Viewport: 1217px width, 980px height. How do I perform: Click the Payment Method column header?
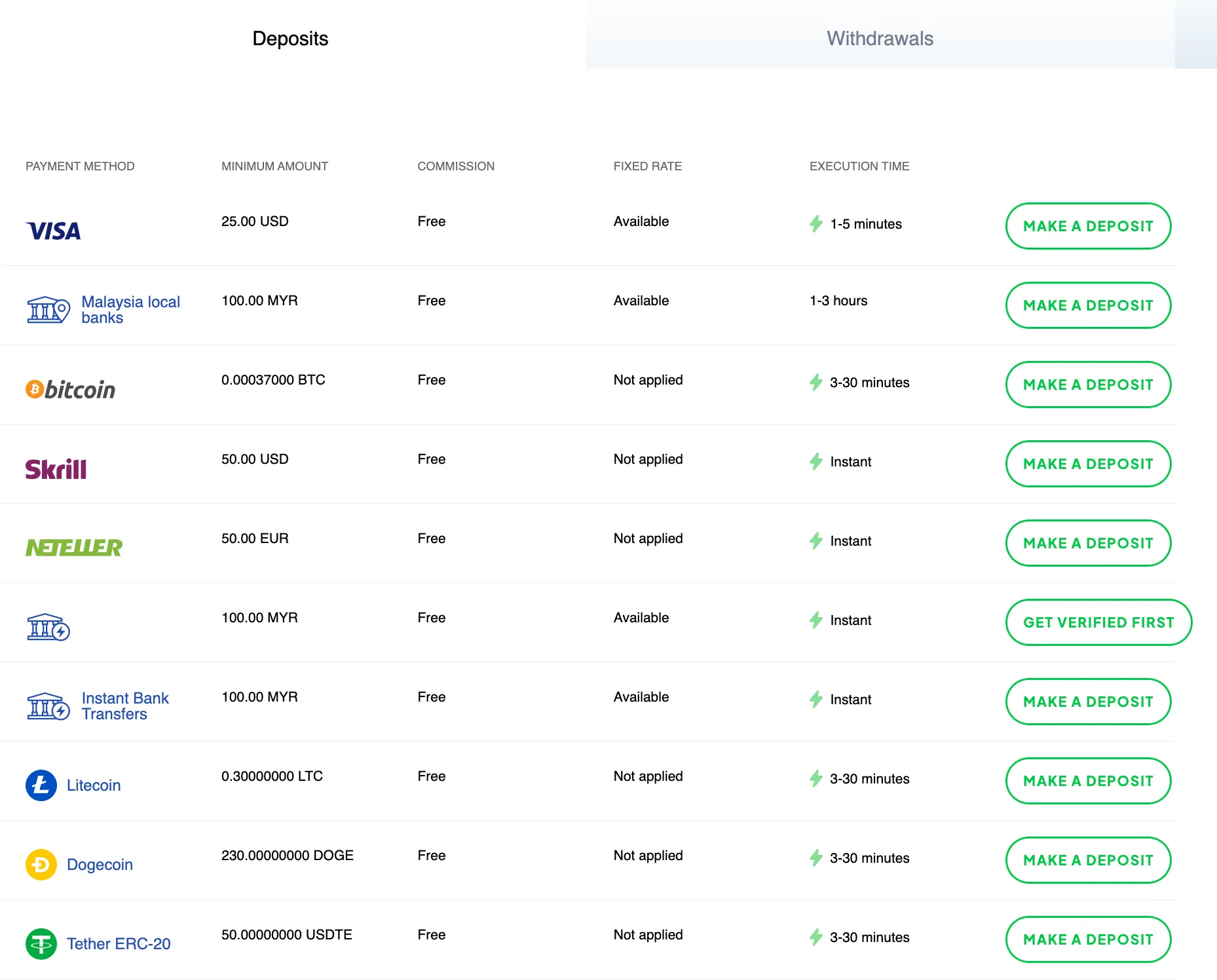click(x=80, y=166)
